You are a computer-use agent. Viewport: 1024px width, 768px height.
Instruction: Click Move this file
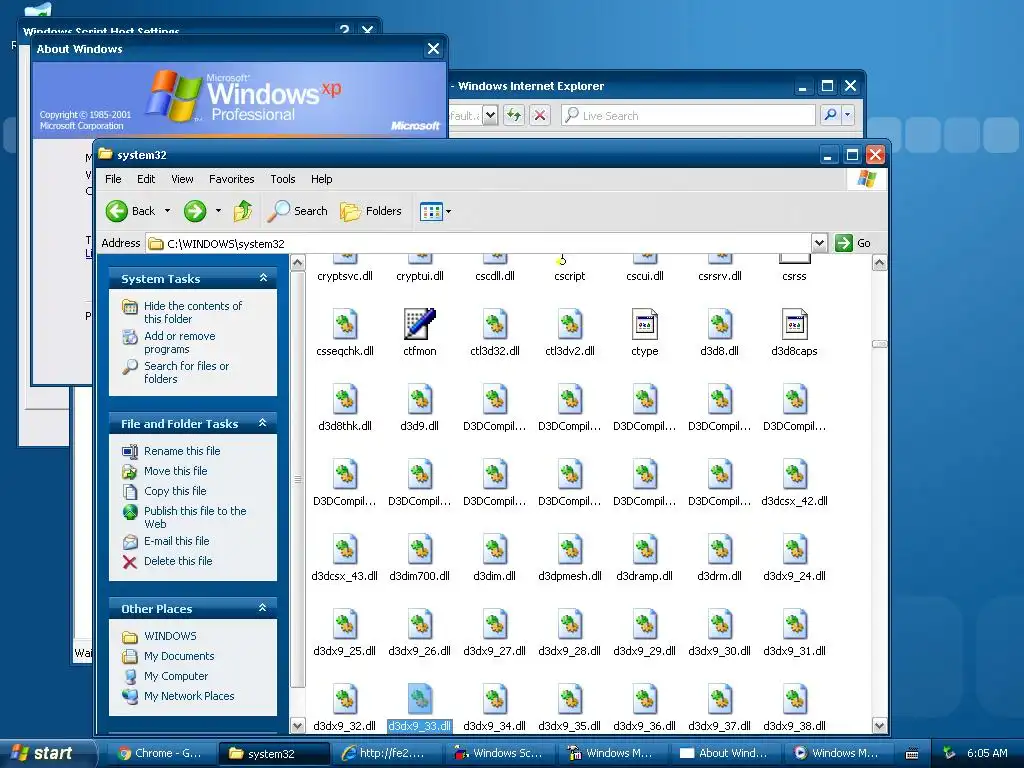pyautogui.click(x=176, y=471)
